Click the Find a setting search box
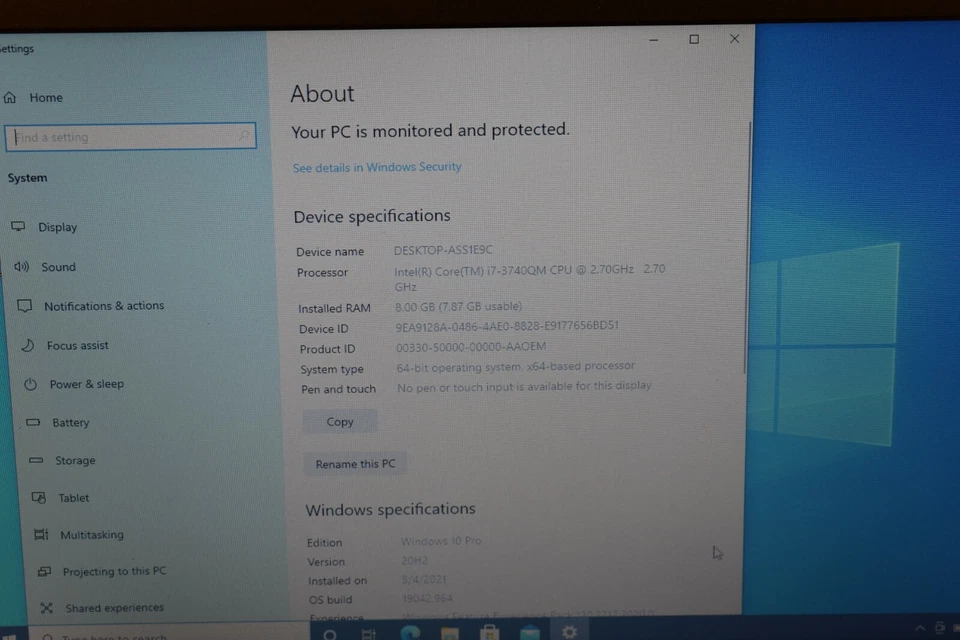The image size is (960, 640). [x=130, y=136]
